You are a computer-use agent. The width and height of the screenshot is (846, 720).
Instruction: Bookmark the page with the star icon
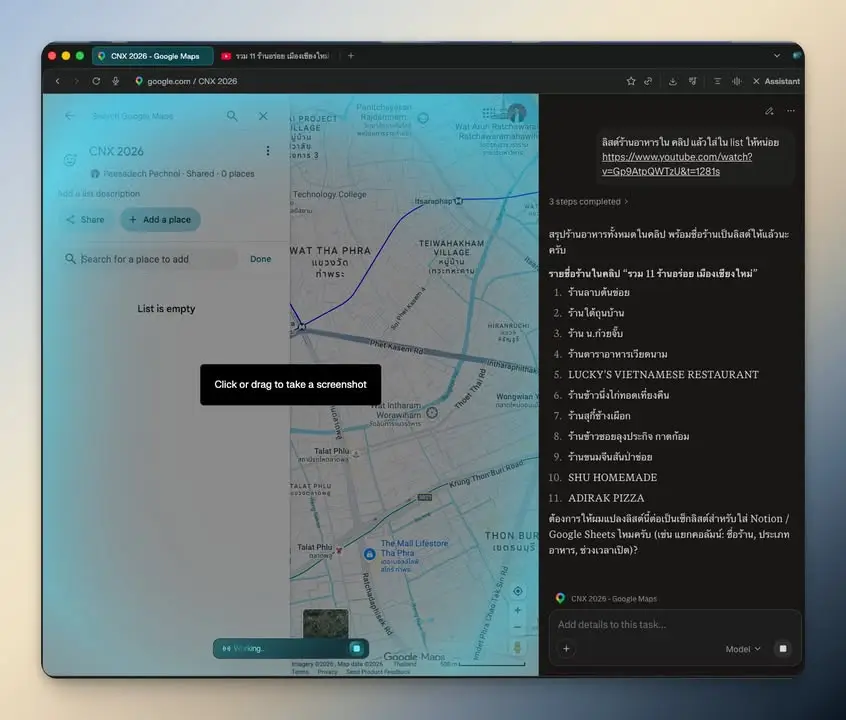tap(631, 81)
